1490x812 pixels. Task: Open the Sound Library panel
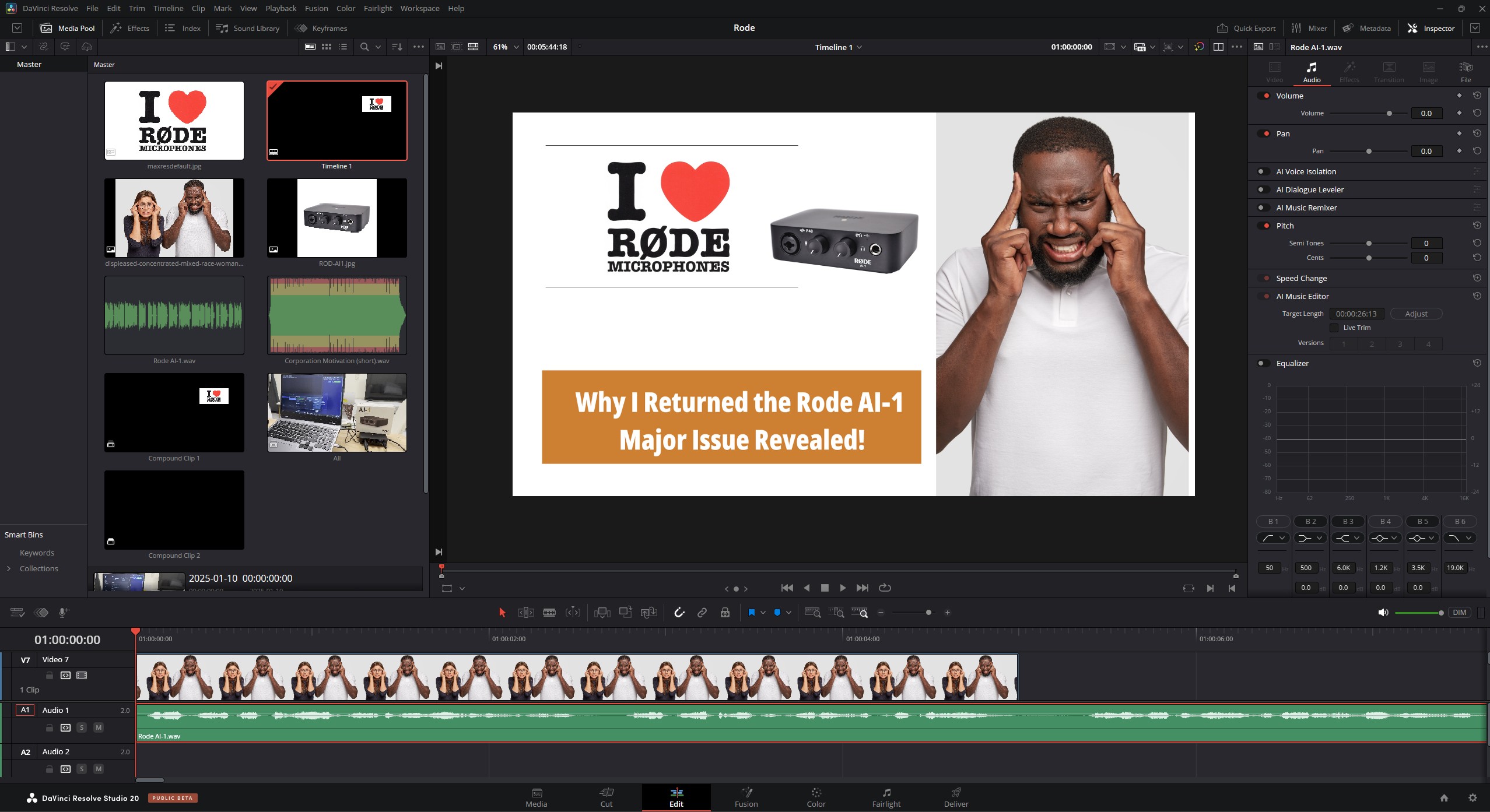(x=247, y=28)
